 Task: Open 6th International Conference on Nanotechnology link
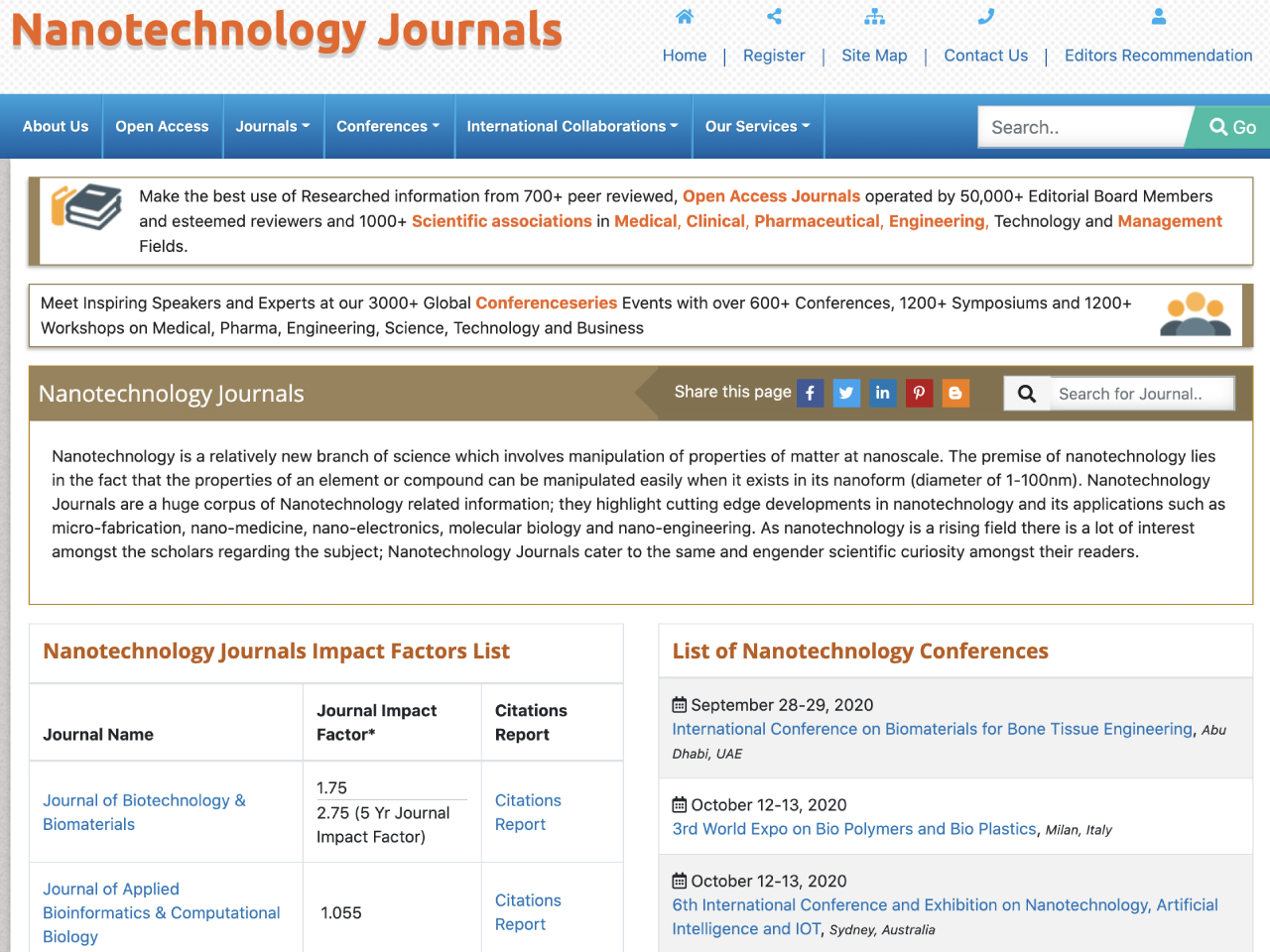coord(945,916)
